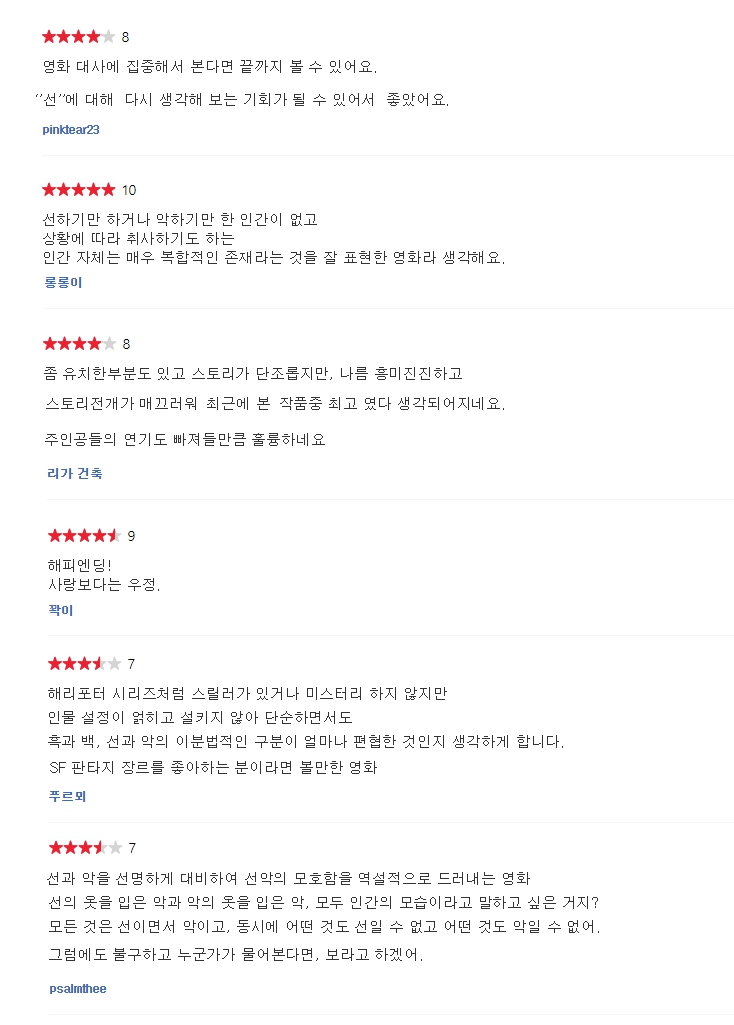Click the review line starting 선하기만 하거나

pos(180,219)
